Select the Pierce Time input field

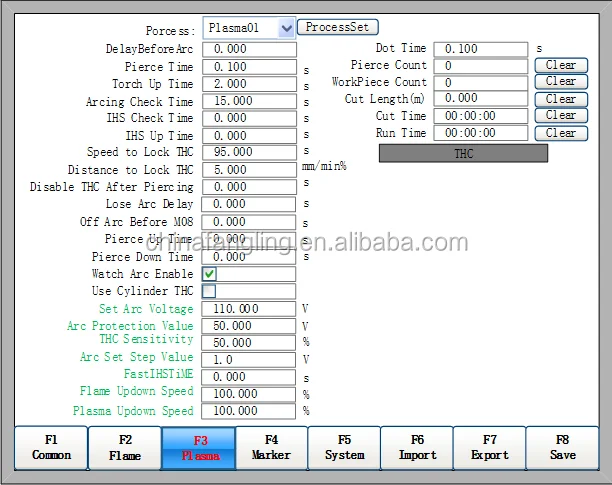click(x=249, y=67)
